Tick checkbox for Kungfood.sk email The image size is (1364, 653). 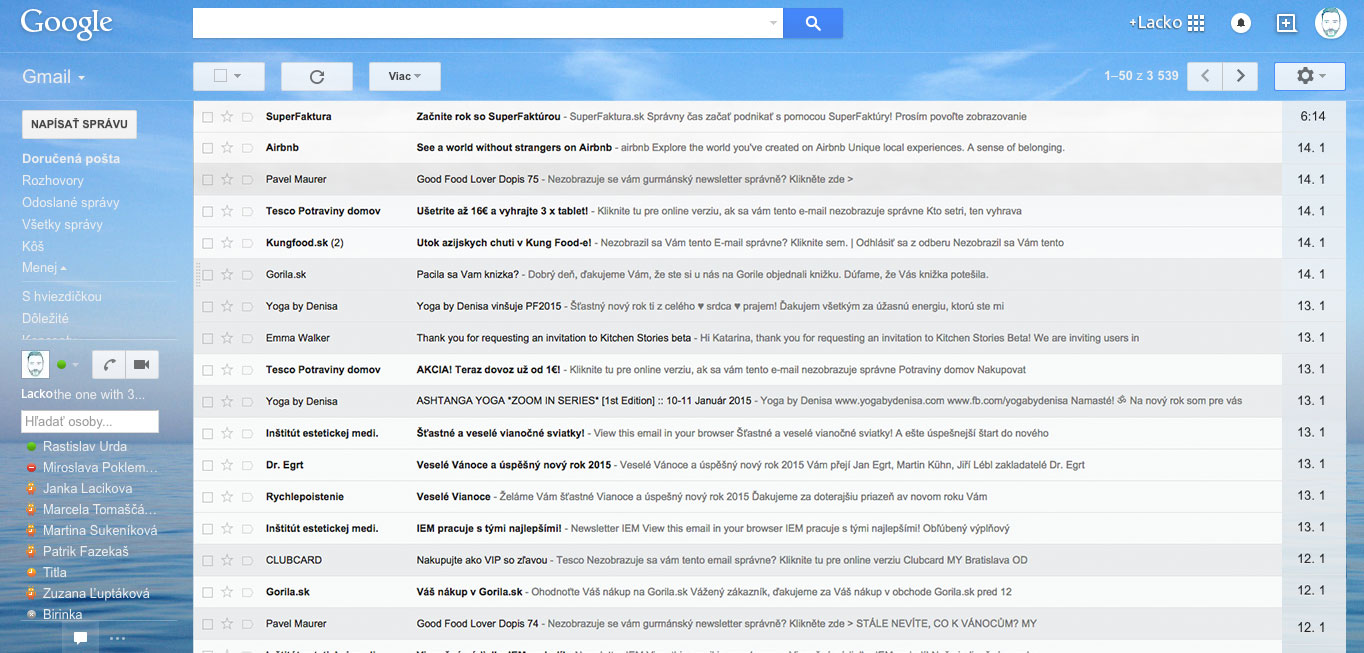(x=207, y=243)
